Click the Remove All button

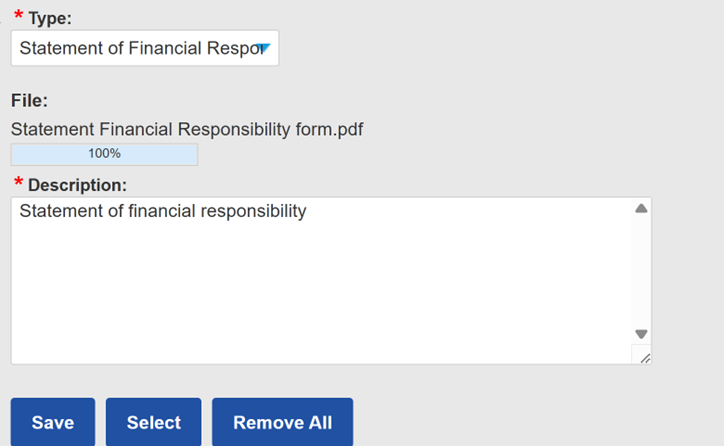(x=282, y=422)
